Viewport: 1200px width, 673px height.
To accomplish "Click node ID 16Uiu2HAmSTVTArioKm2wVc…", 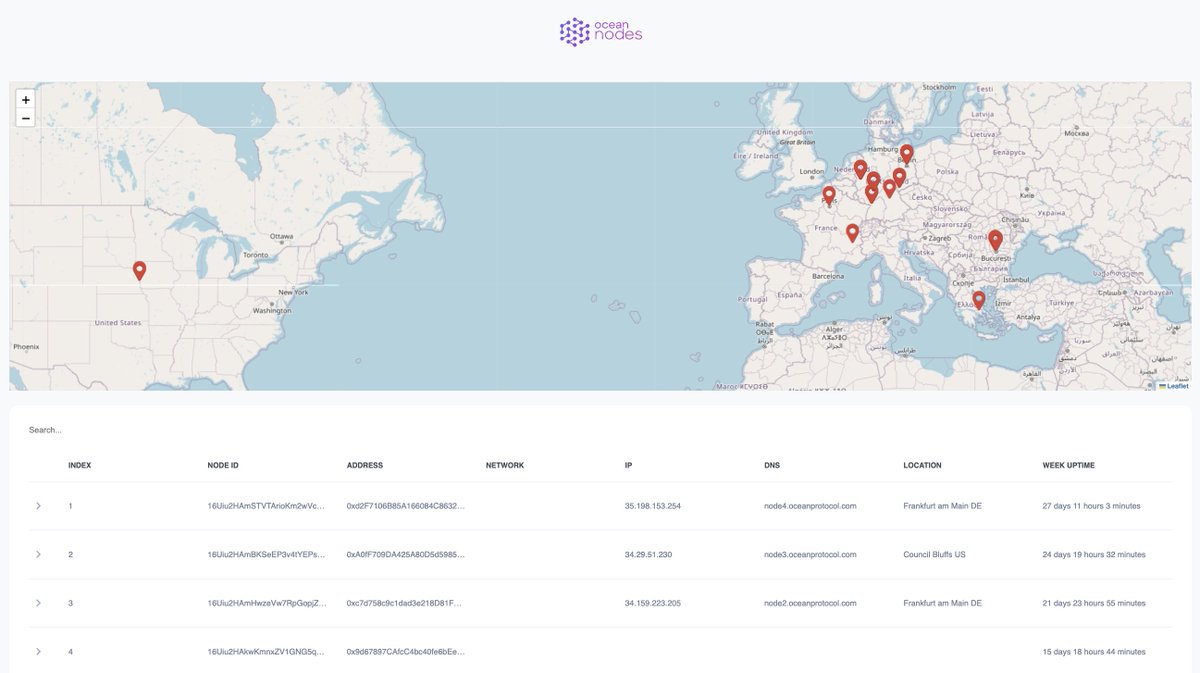I will pyautogui.click(x=266, y=506).
